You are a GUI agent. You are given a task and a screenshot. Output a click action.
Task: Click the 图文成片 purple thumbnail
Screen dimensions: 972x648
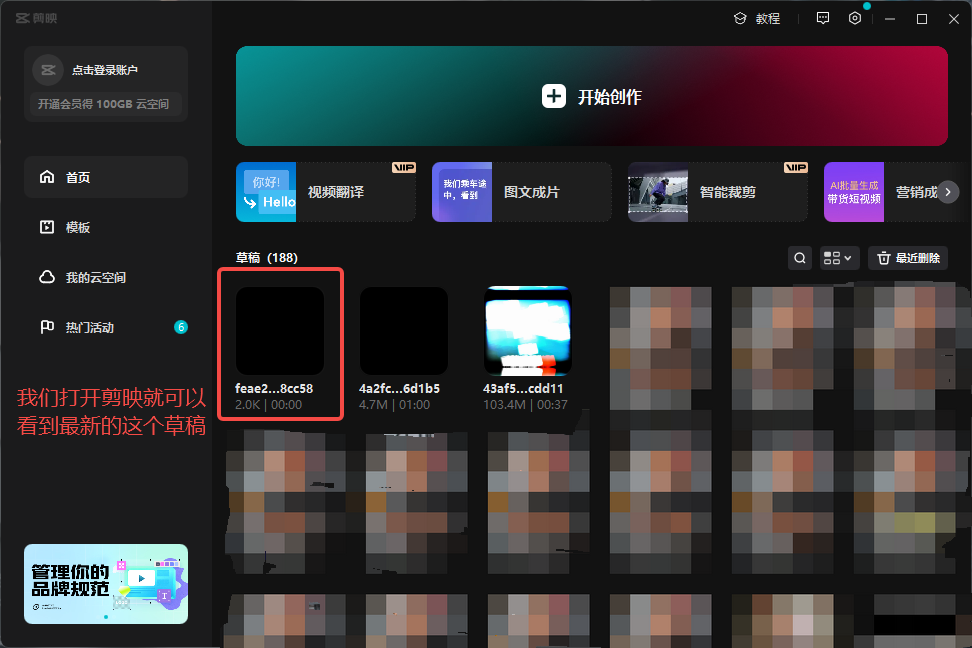(462, 192)
